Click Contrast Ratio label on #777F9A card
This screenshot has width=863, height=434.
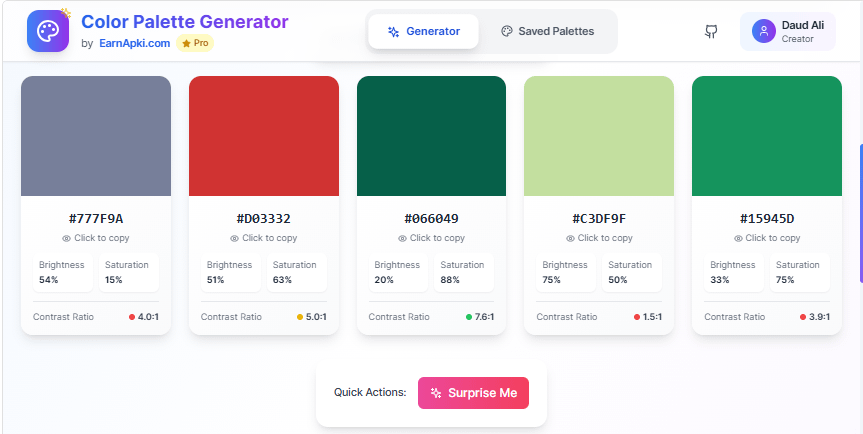pyautogui.click(x=63, y=317)
